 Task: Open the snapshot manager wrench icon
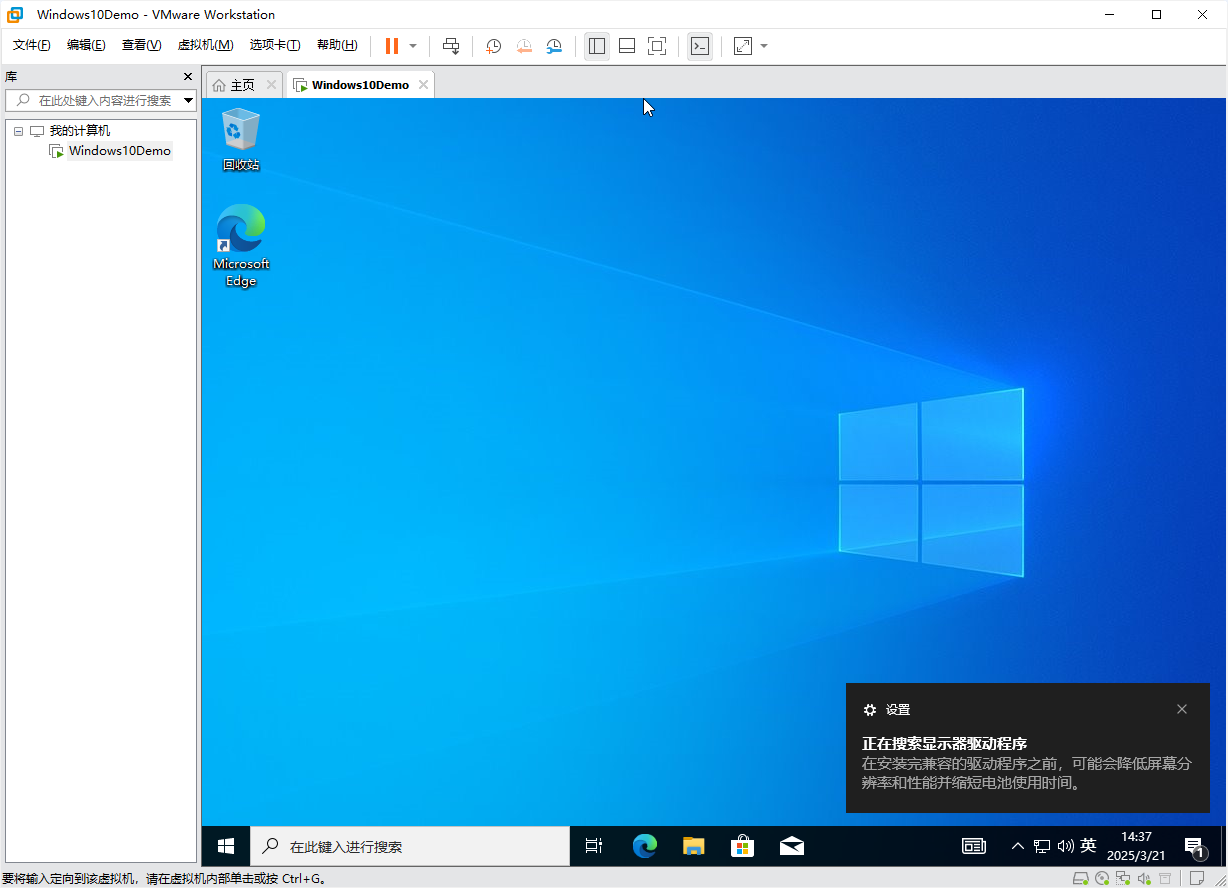[x=554, y=46]
